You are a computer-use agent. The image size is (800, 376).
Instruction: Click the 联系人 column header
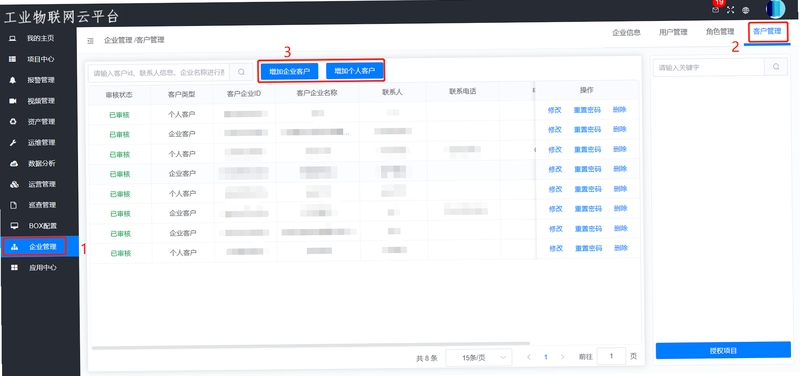click(x=392, y=93)
